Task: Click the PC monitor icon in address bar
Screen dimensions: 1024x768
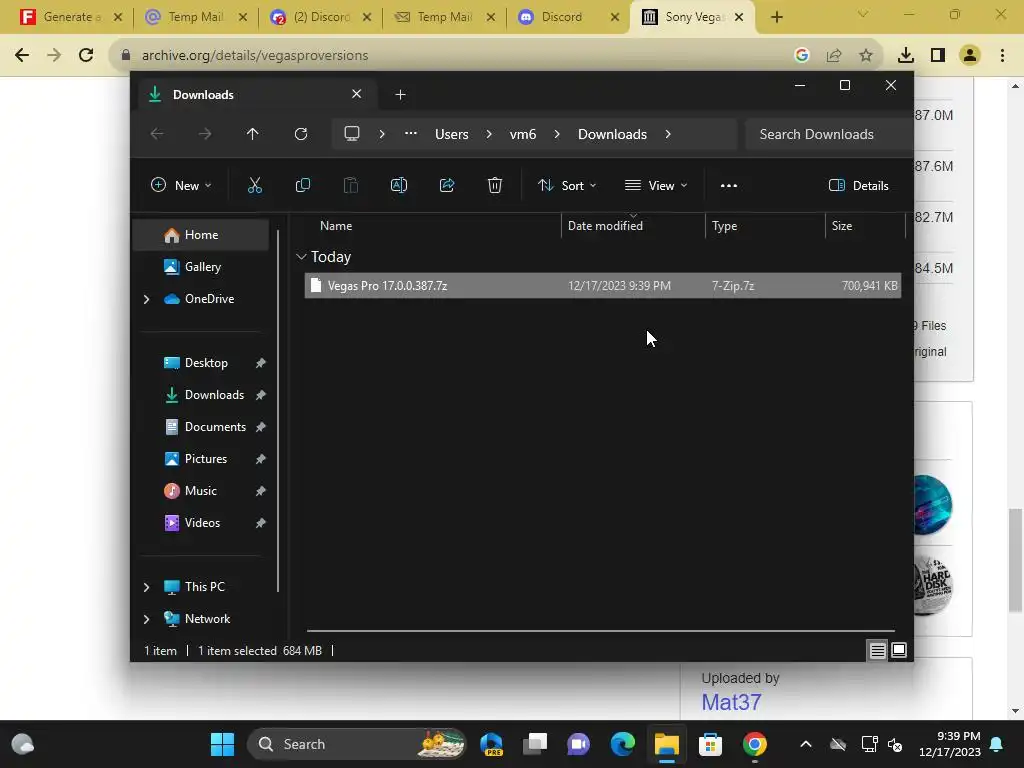Action: click(352, 134)
